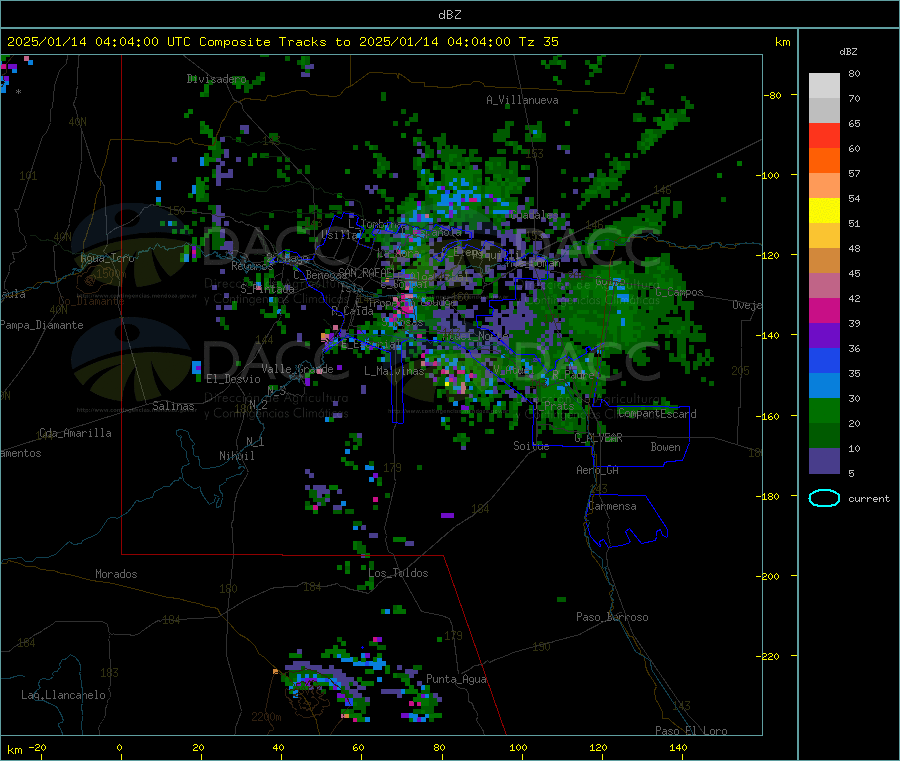This screenshot has height=761, width=900.
Task: Click the dBZ title at top
Action: (x=449, y=15)
